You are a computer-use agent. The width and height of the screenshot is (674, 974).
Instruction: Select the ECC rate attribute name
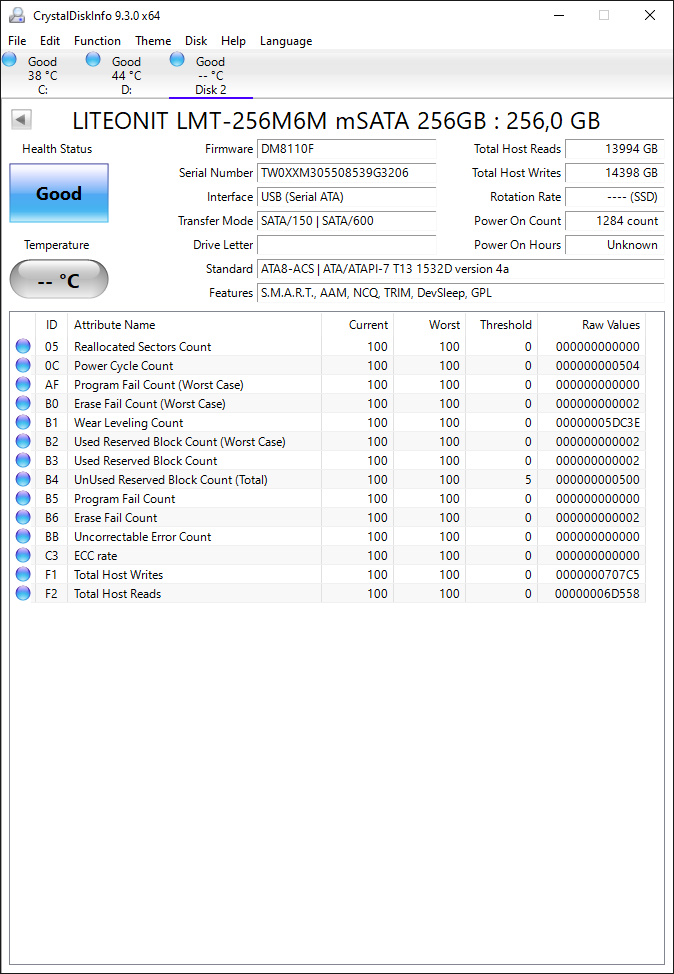point(95,556)
